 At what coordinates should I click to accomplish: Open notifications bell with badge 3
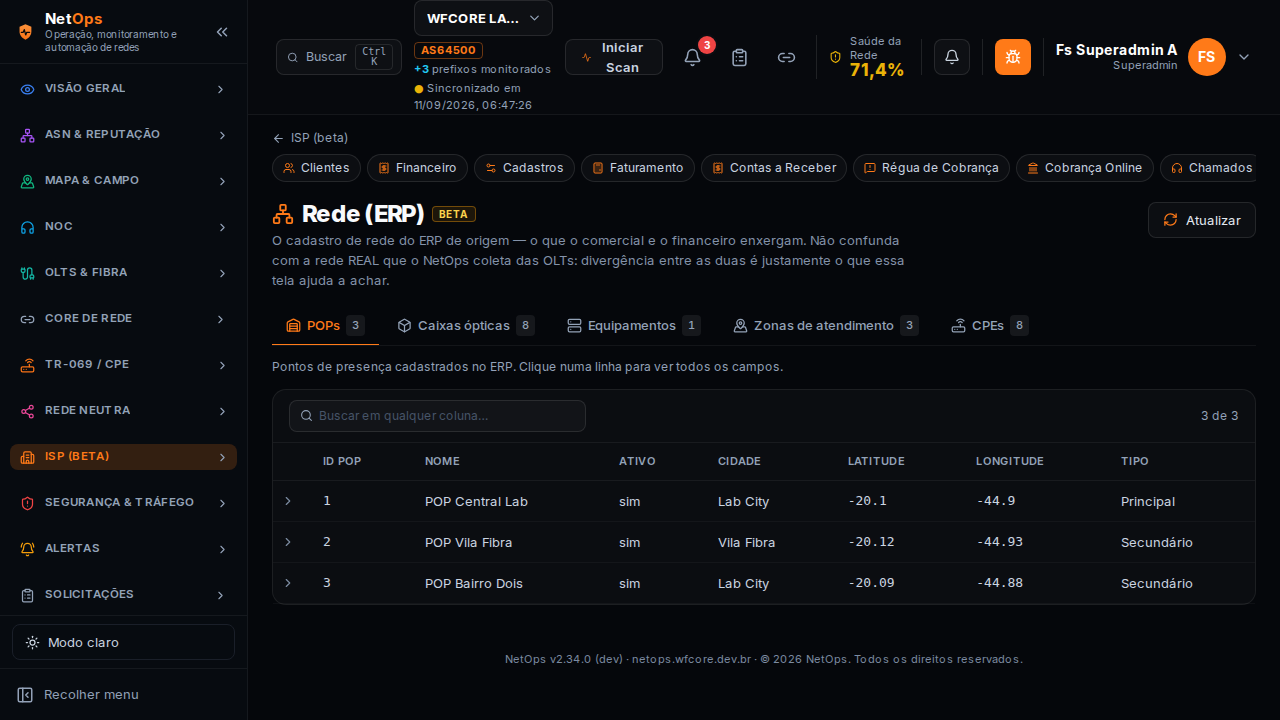point(692,57)
